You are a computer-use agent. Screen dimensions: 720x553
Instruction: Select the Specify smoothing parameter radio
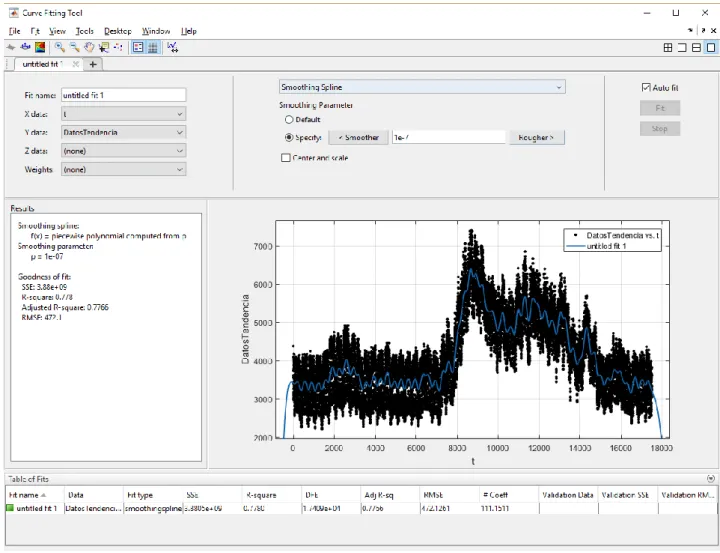pos(289,137)
